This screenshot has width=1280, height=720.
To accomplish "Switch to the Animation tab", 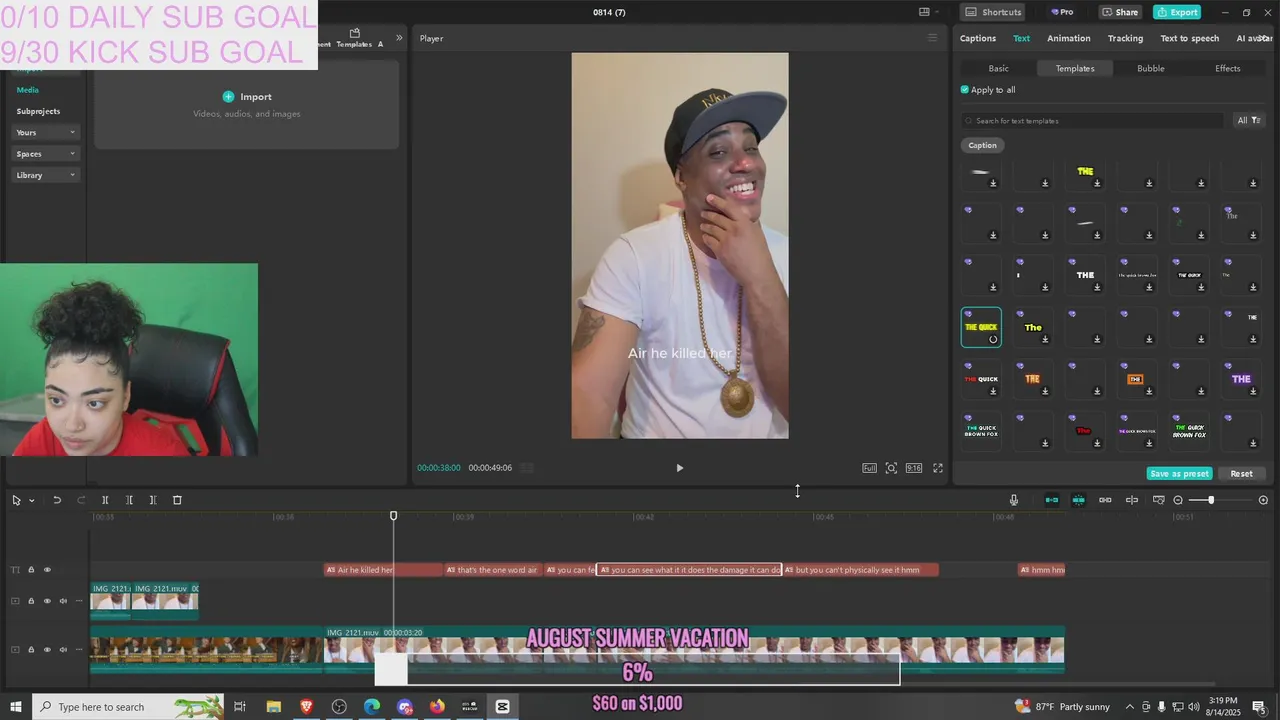I will [x=1068, y=38].
